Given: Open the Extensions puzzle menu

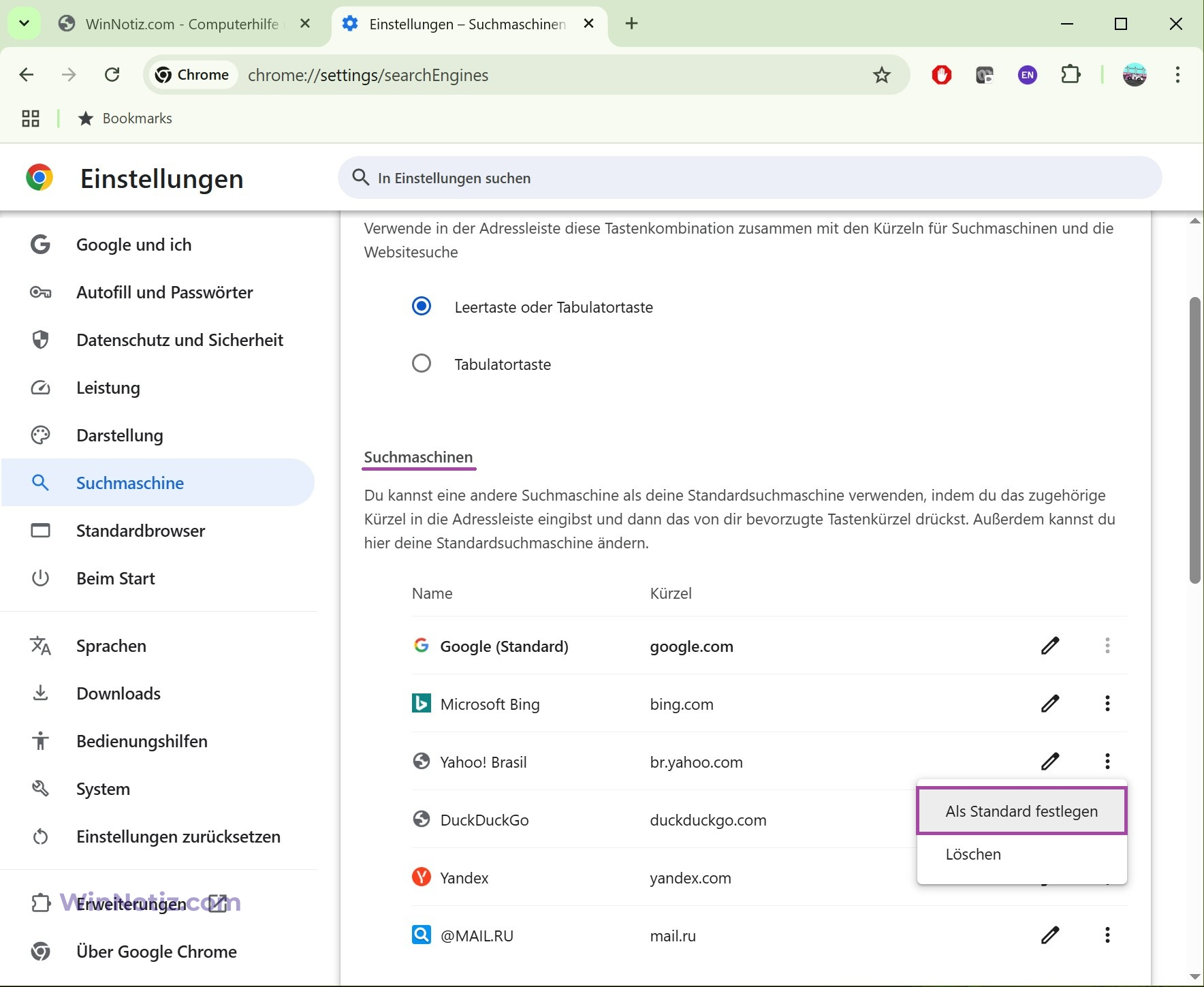Looking at the screenshot, I should click(x=1071, y=75).
